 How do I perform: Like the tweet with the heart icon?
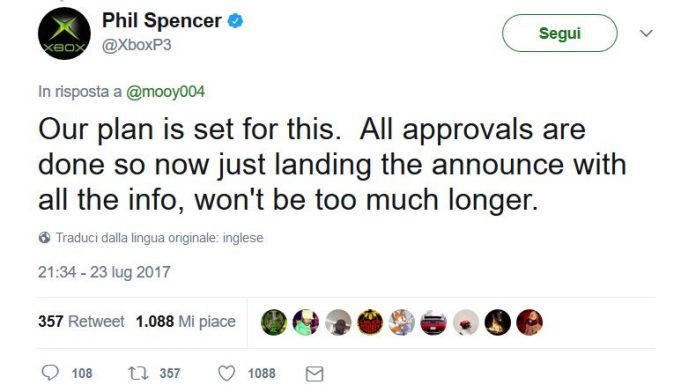(x=226, y=373)
